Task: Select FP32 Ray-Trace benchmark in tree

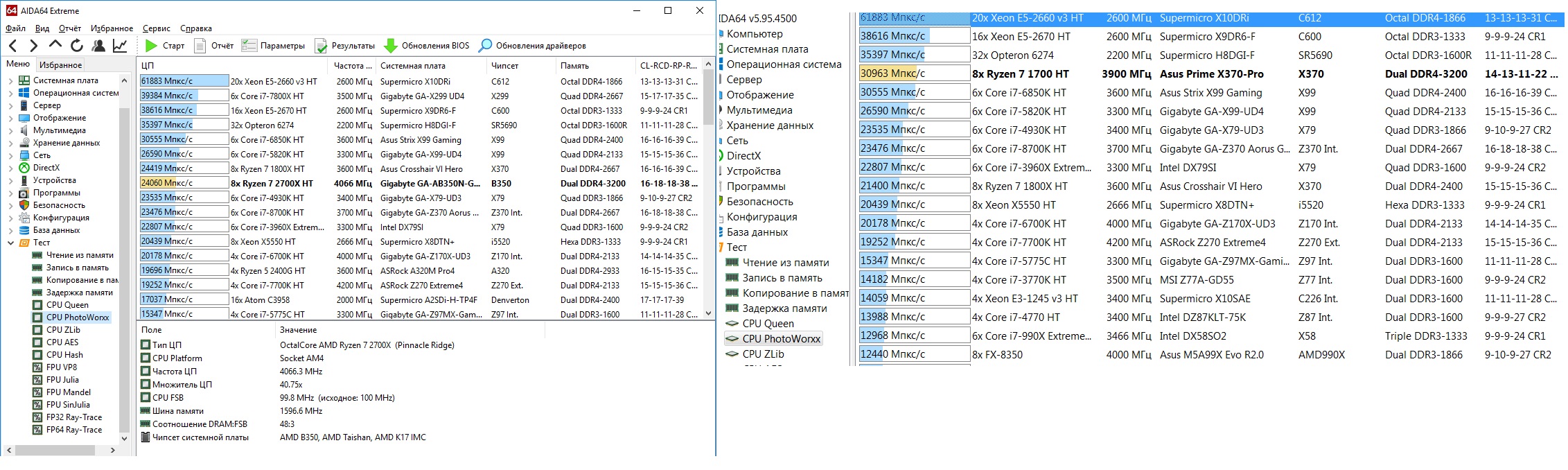Action: pyautogui.click(x=74, y=417)
